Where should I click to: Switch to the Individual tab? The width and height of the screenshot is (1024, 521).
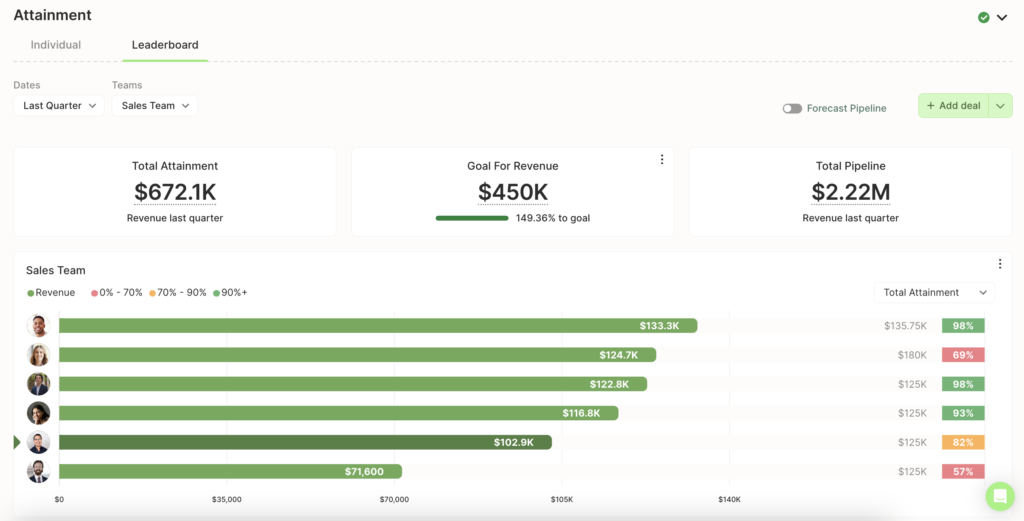click(x=56, y=45)
